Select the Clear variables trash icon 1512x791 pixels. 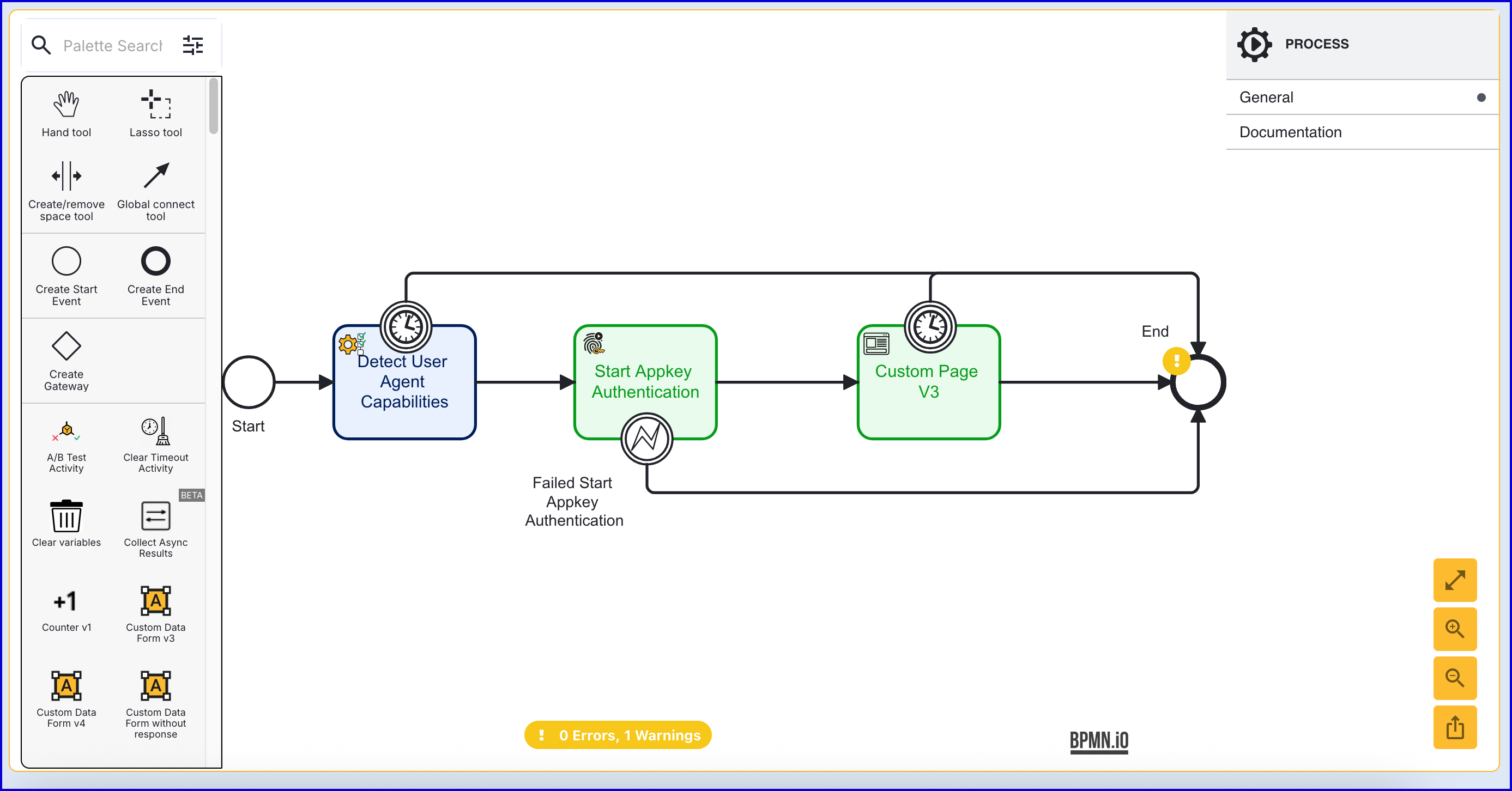[x=66, y=516]
